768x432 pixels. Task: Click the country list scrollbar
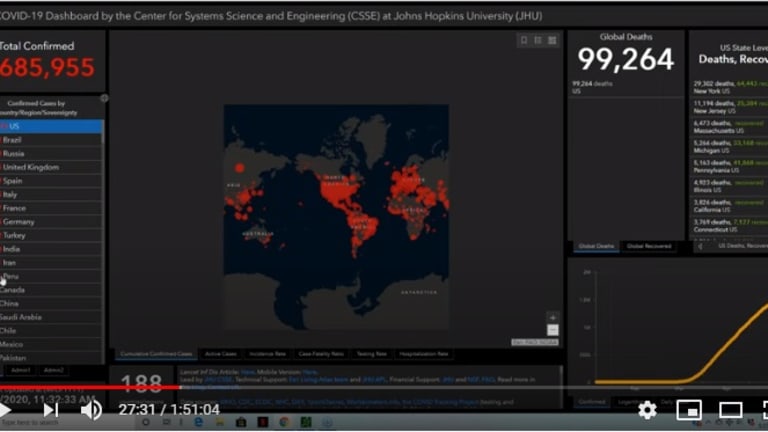click(x=103, y=131)
